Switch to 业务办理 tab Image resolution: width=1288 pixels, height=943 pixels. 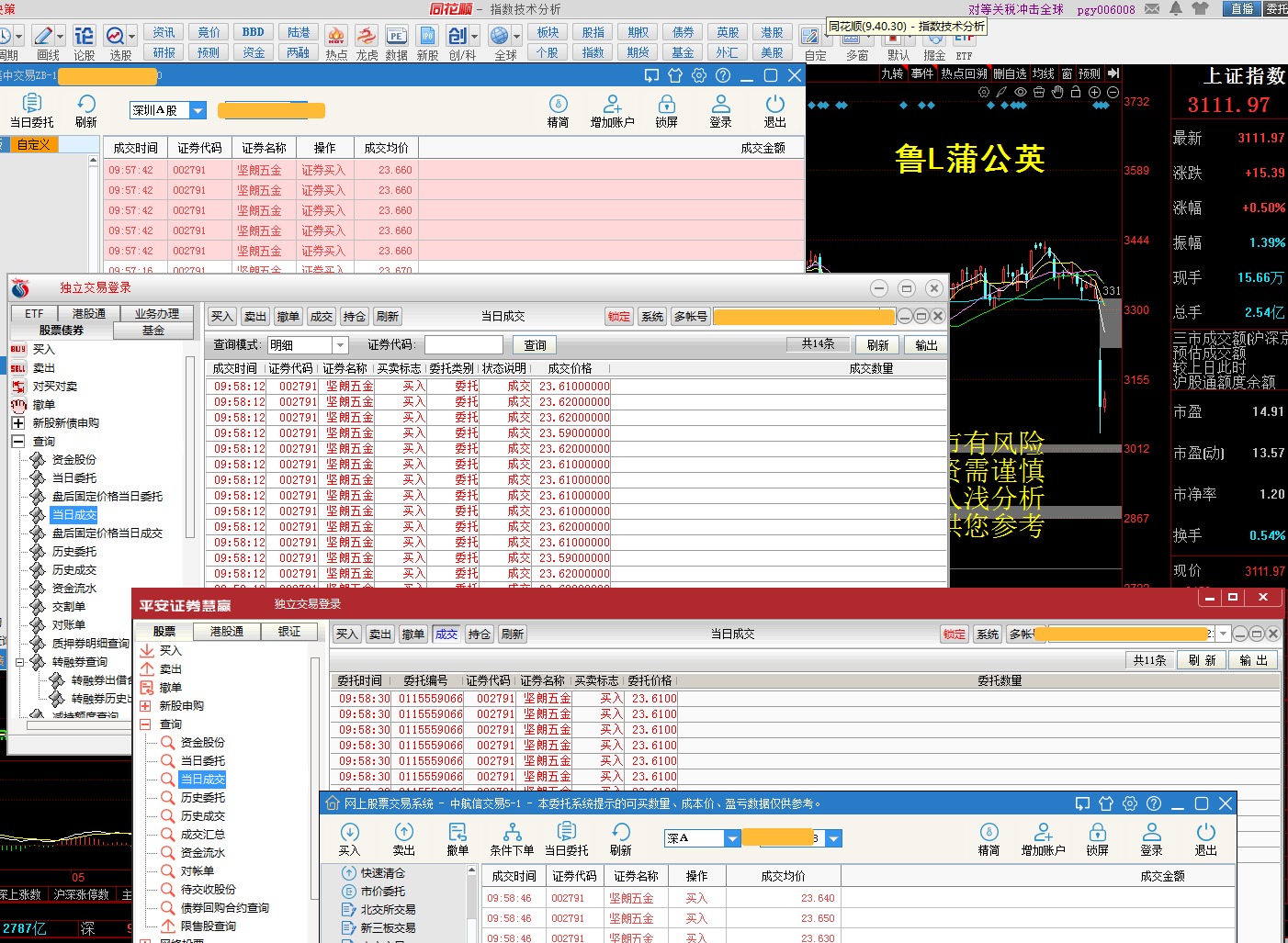(157, 314)
